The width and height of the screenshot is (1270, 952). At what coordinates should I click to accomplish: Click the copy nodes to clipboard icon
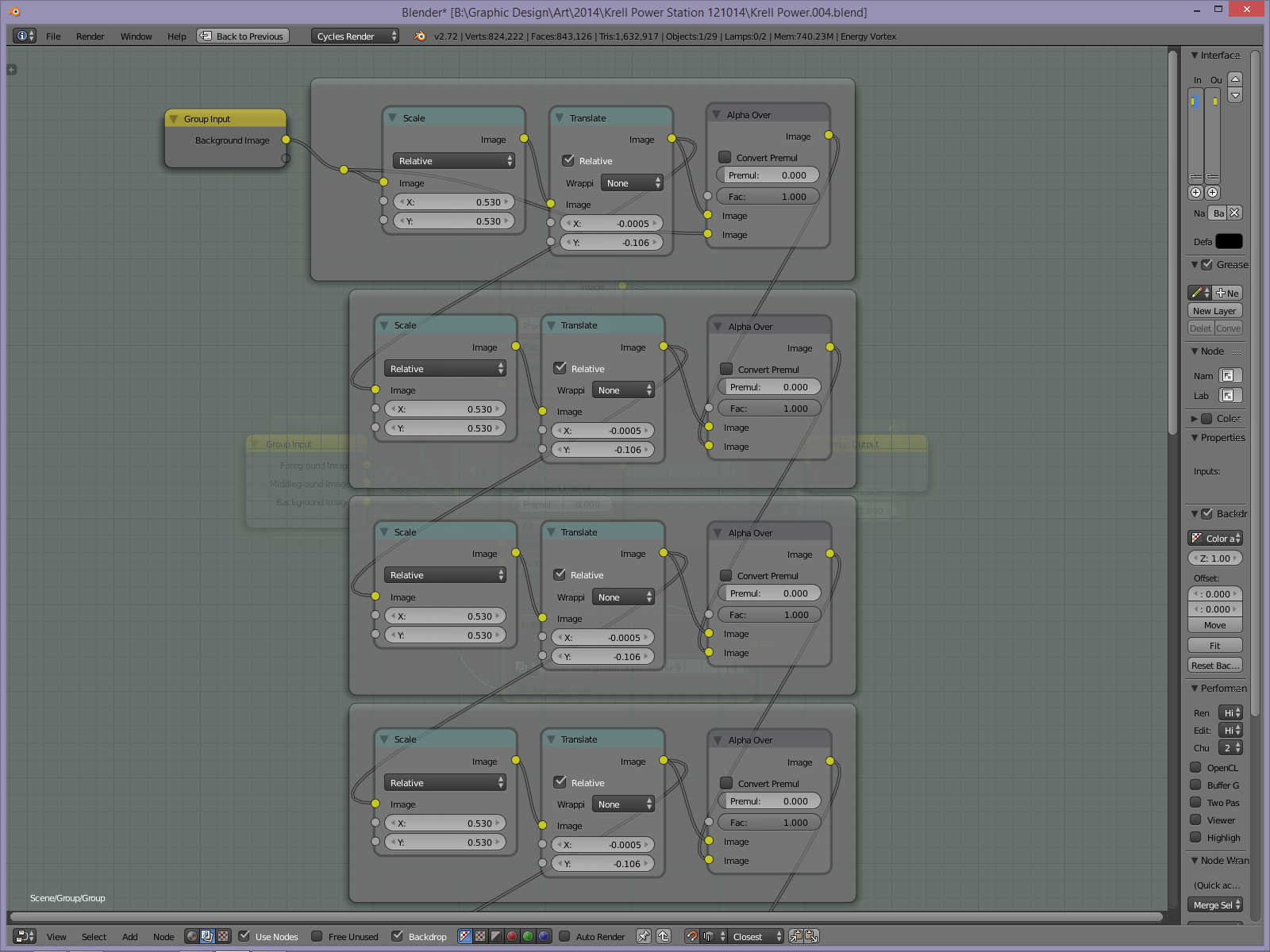796,936
